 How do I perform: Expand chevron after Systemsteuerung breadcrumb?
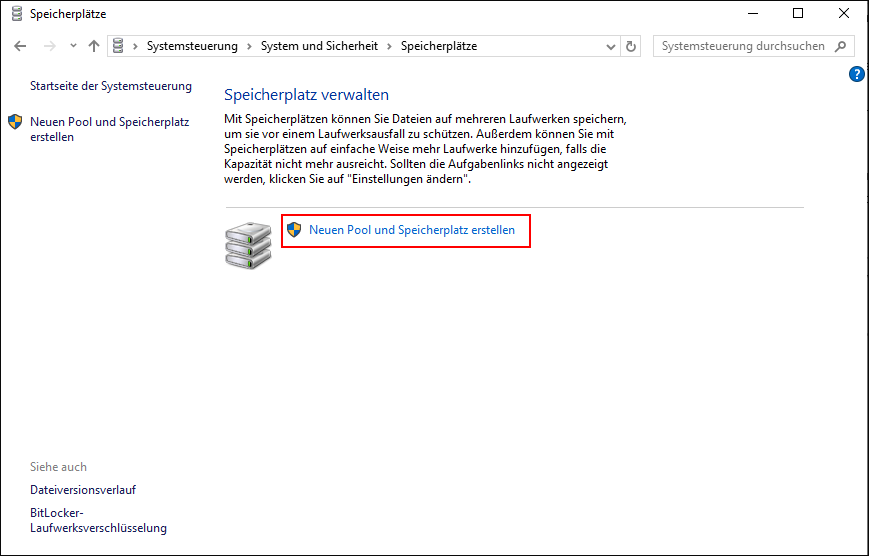(249, 46)
